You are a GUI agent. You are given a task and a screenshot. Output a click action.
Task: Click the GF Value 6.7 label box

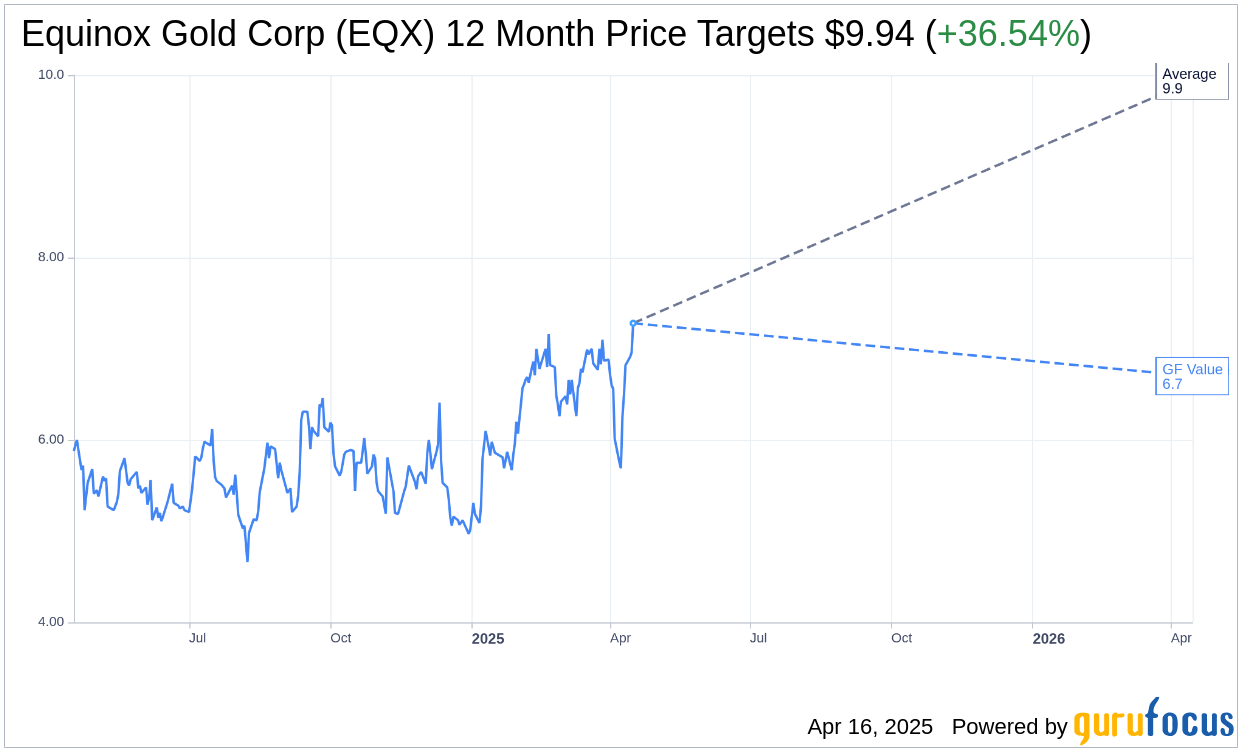[1192, 376]
